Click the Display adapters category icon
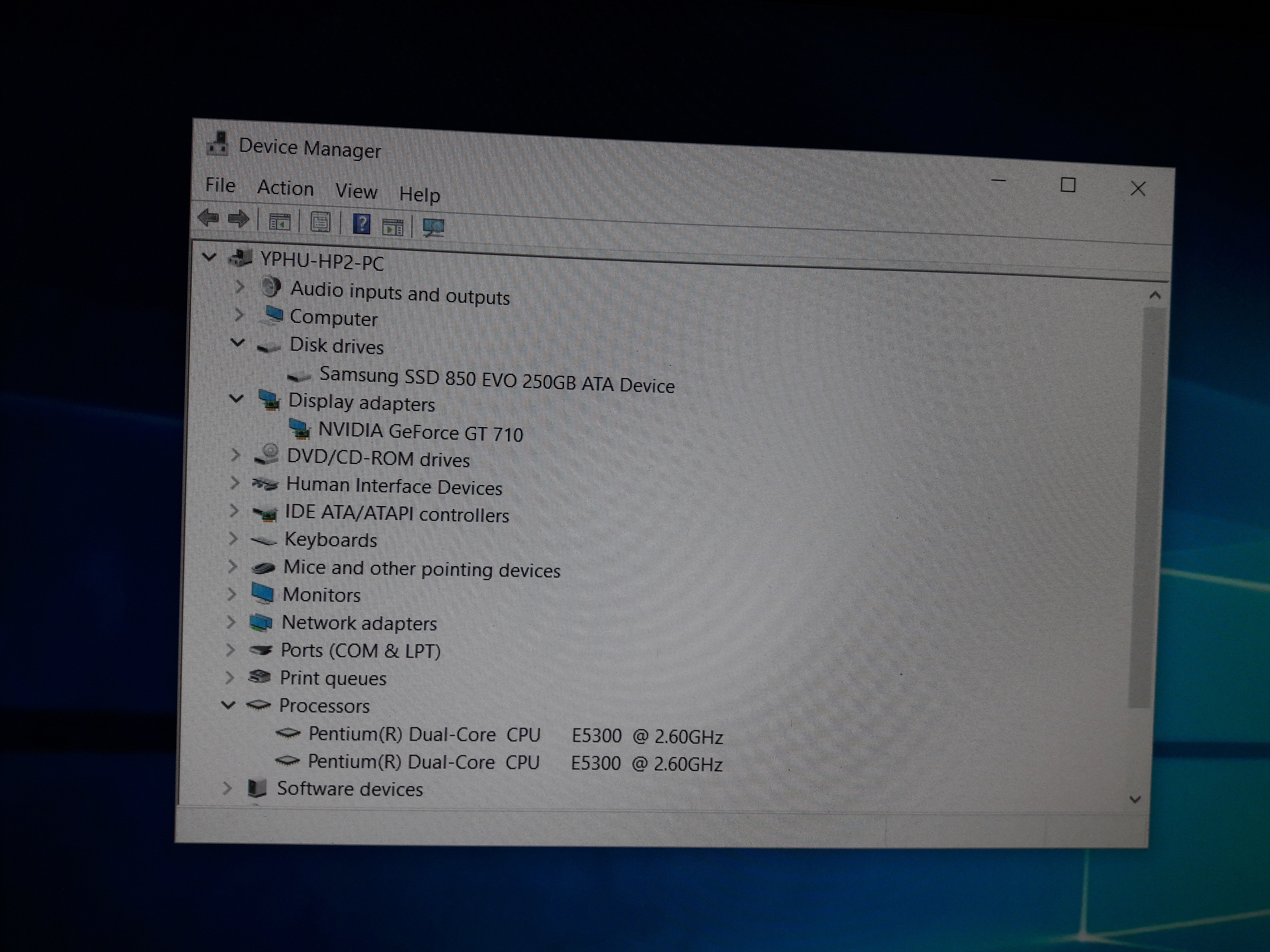1270x952 pixels. click(x=269, y=400)
